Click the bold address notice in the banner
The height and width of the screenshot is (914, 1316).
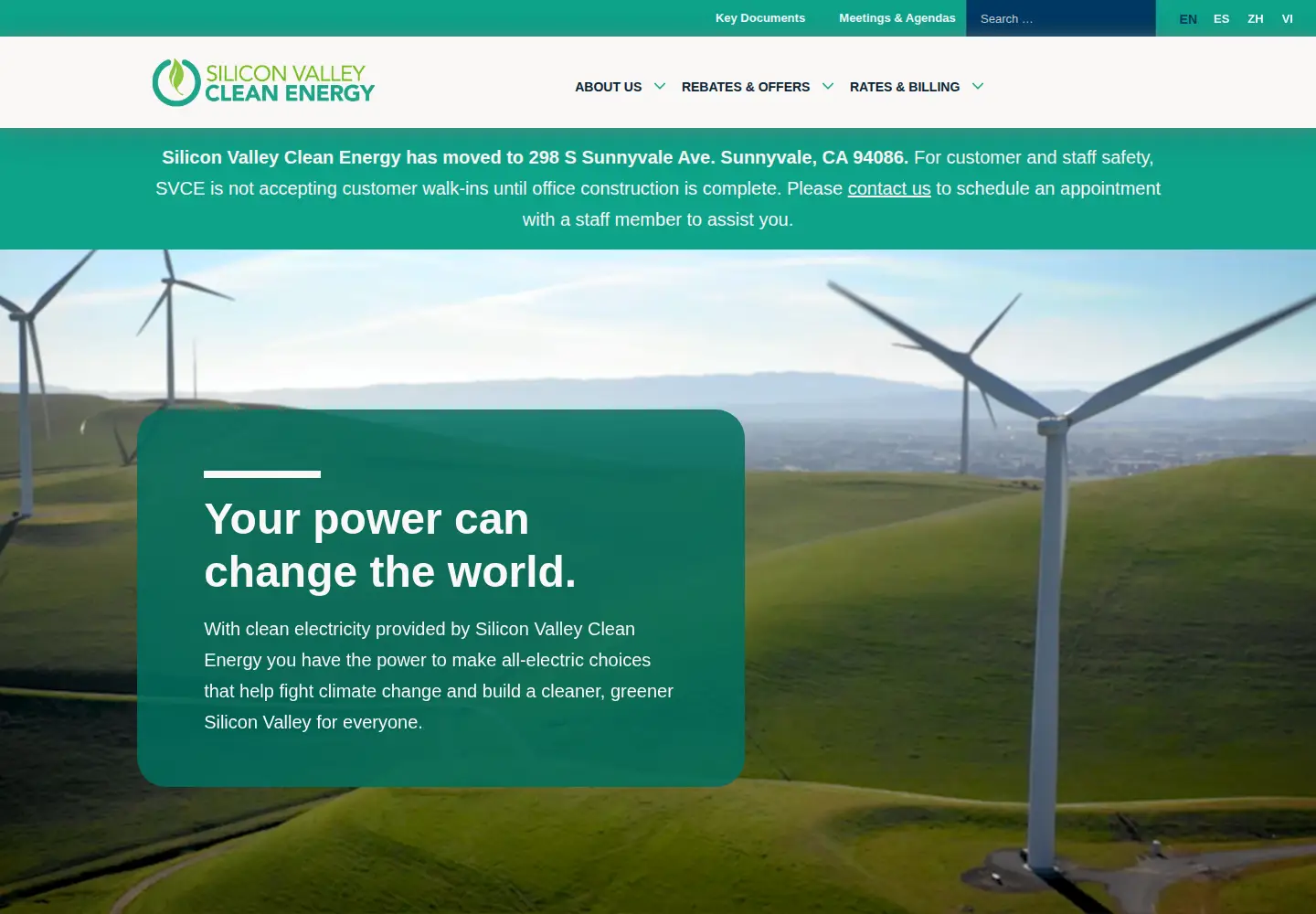click(x=535, y=157)
